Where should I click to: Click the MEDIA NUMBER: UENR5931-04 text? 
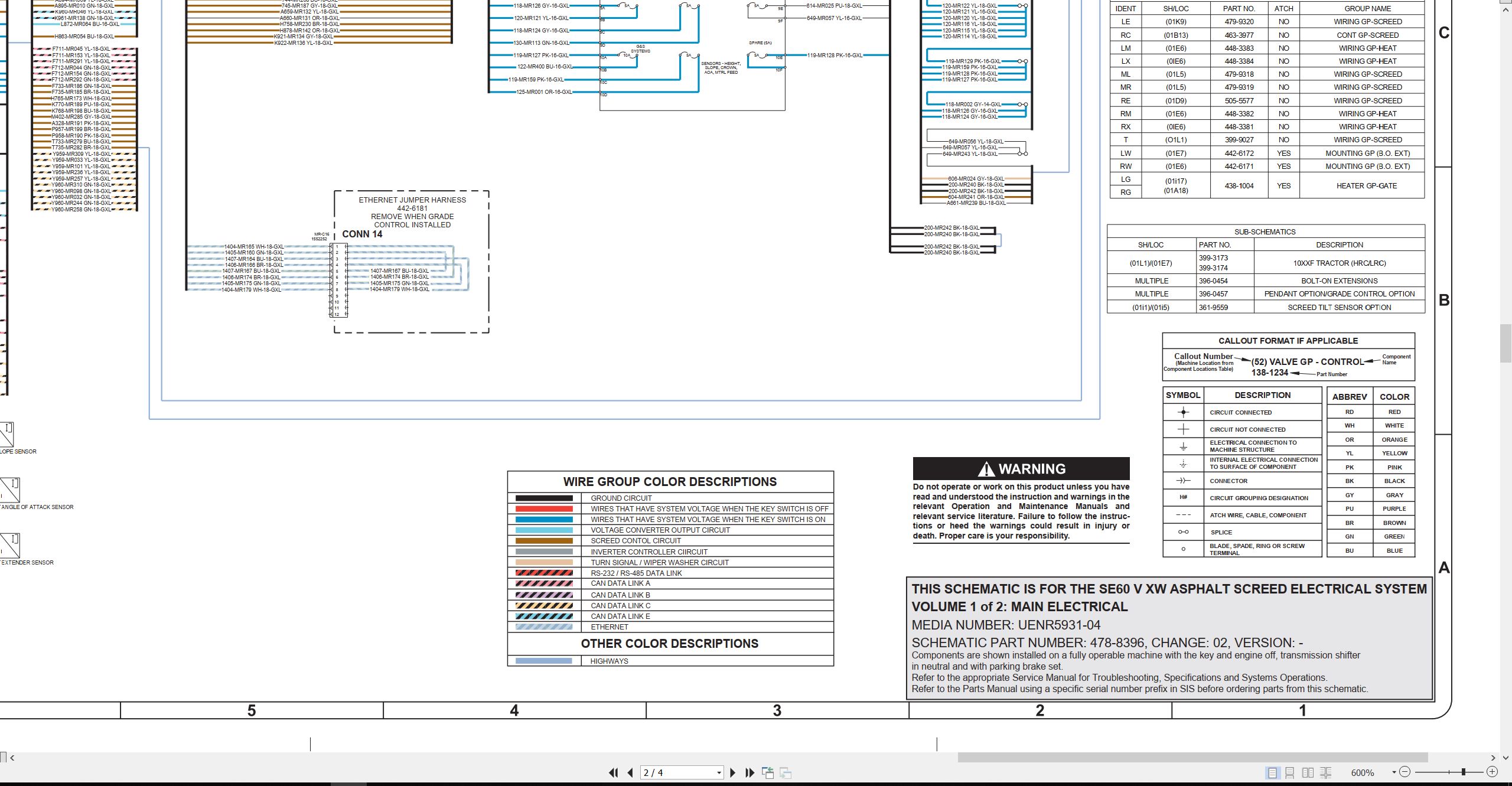coord(1006,625)
